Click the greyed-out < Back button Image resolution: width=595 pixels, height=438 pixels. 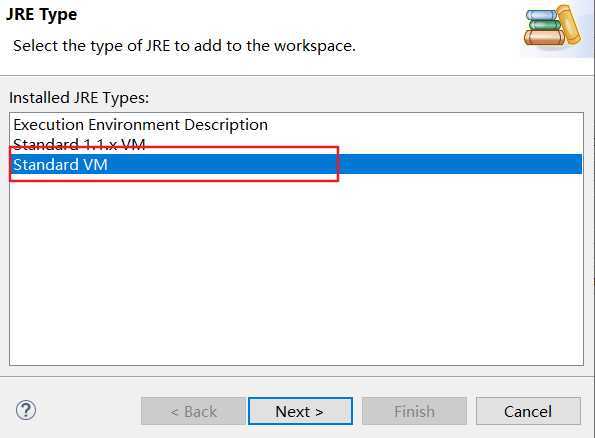pos(193,411)
